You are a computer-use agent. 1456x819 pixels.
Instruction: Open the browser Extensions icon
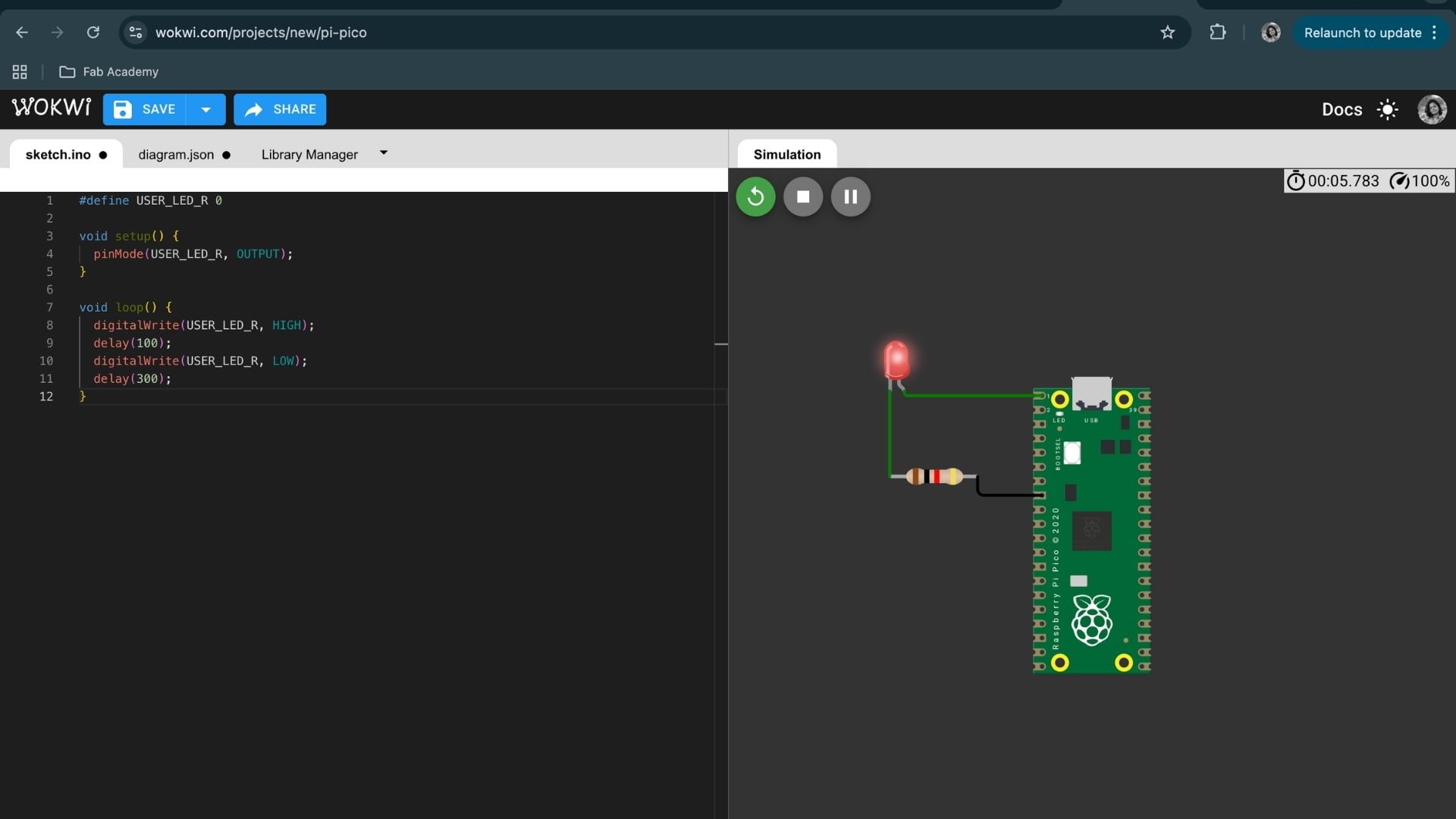1218,33
